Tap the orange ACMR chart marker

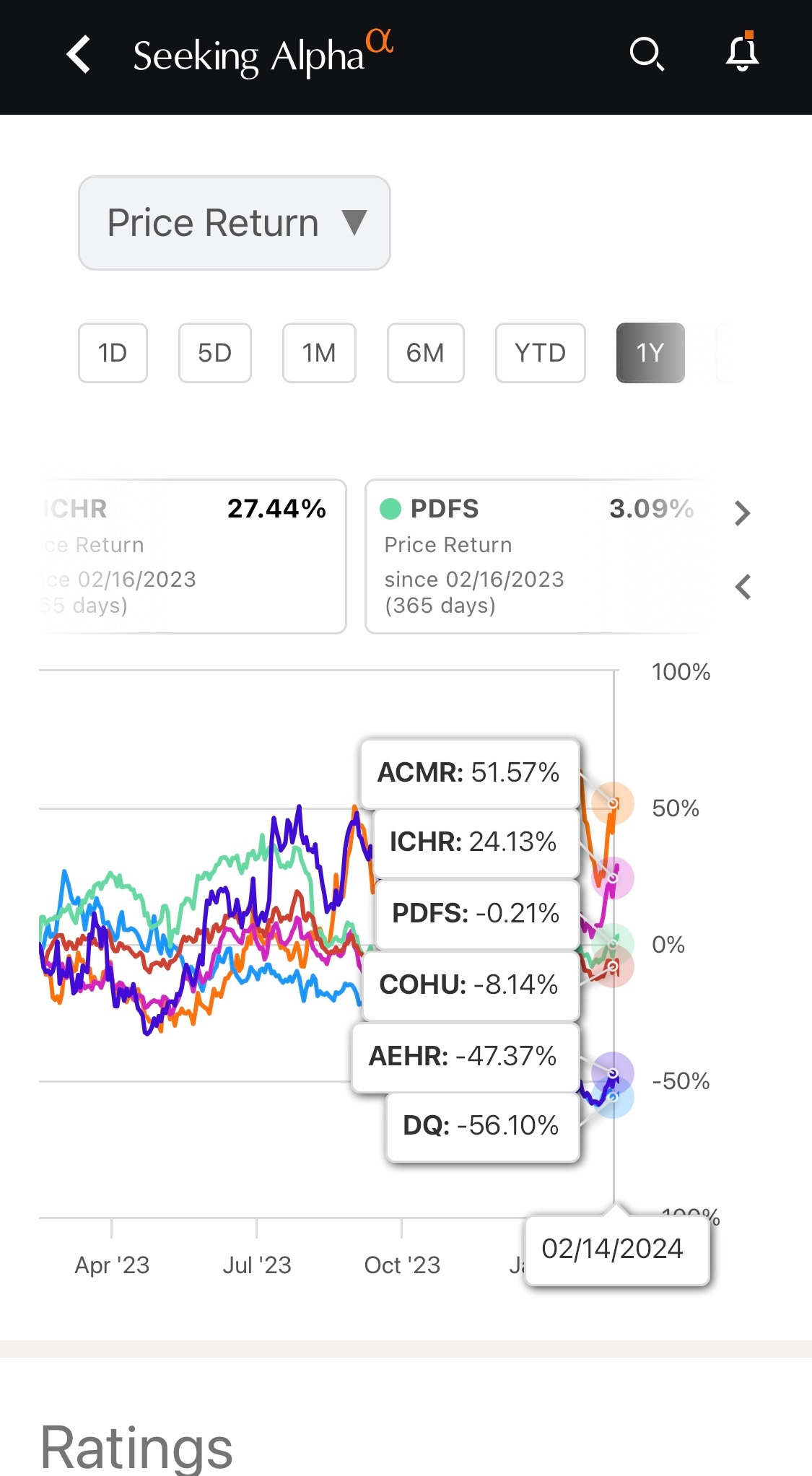pos(613,803)
